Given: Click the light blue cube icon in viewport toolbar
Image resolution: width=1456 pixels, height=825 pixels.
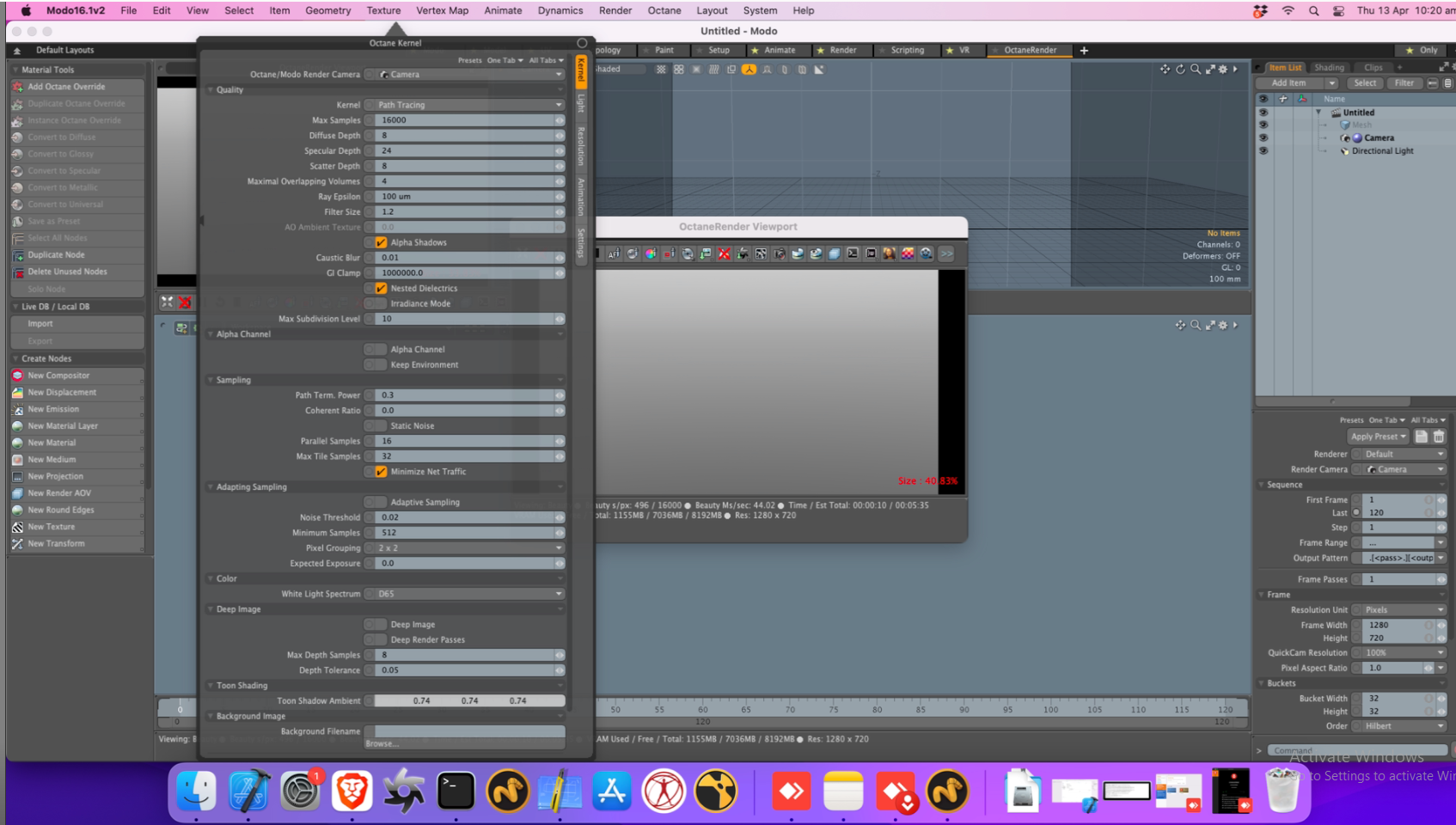Looking at the screenshot, I should point(834,254).
